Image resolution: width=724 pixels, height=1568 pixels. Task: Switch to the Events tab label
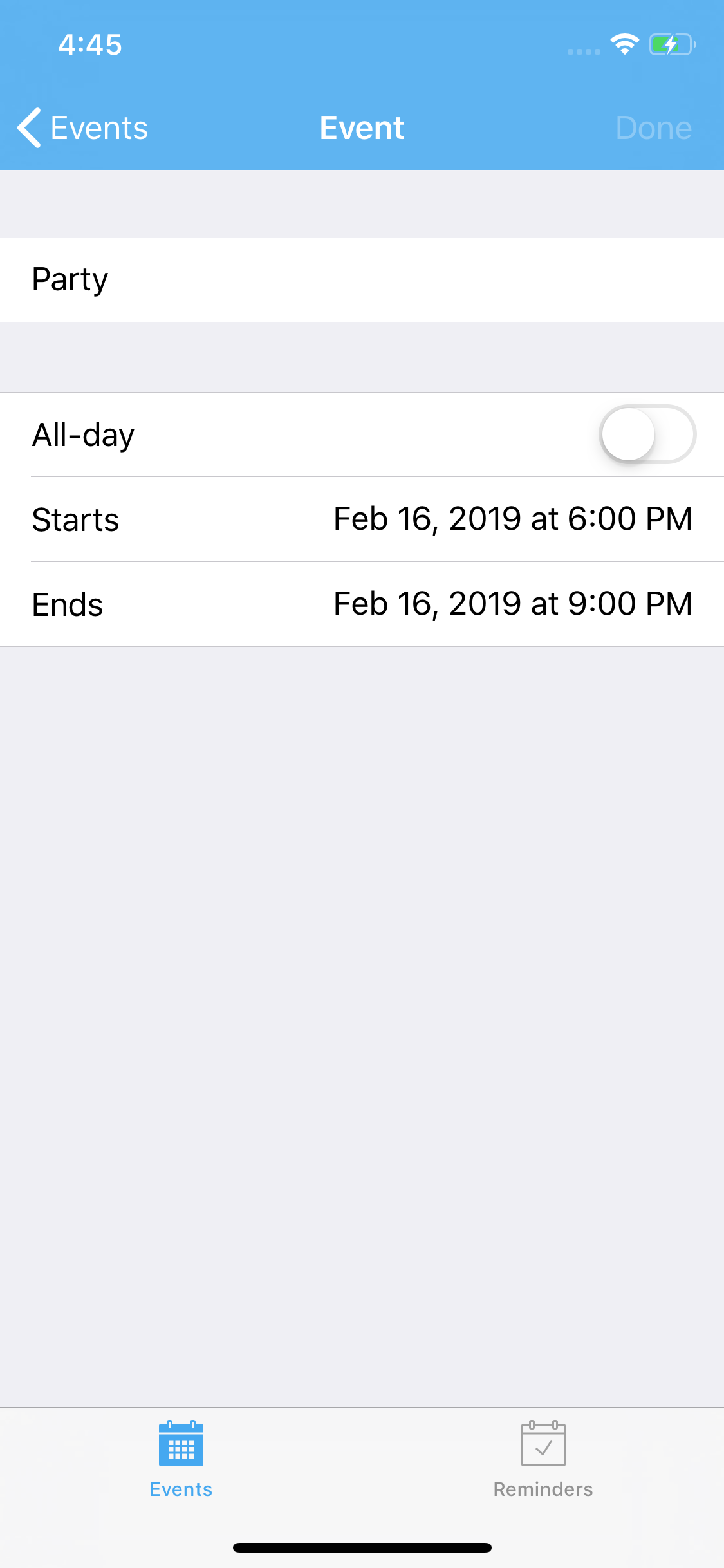point(181,1489)
